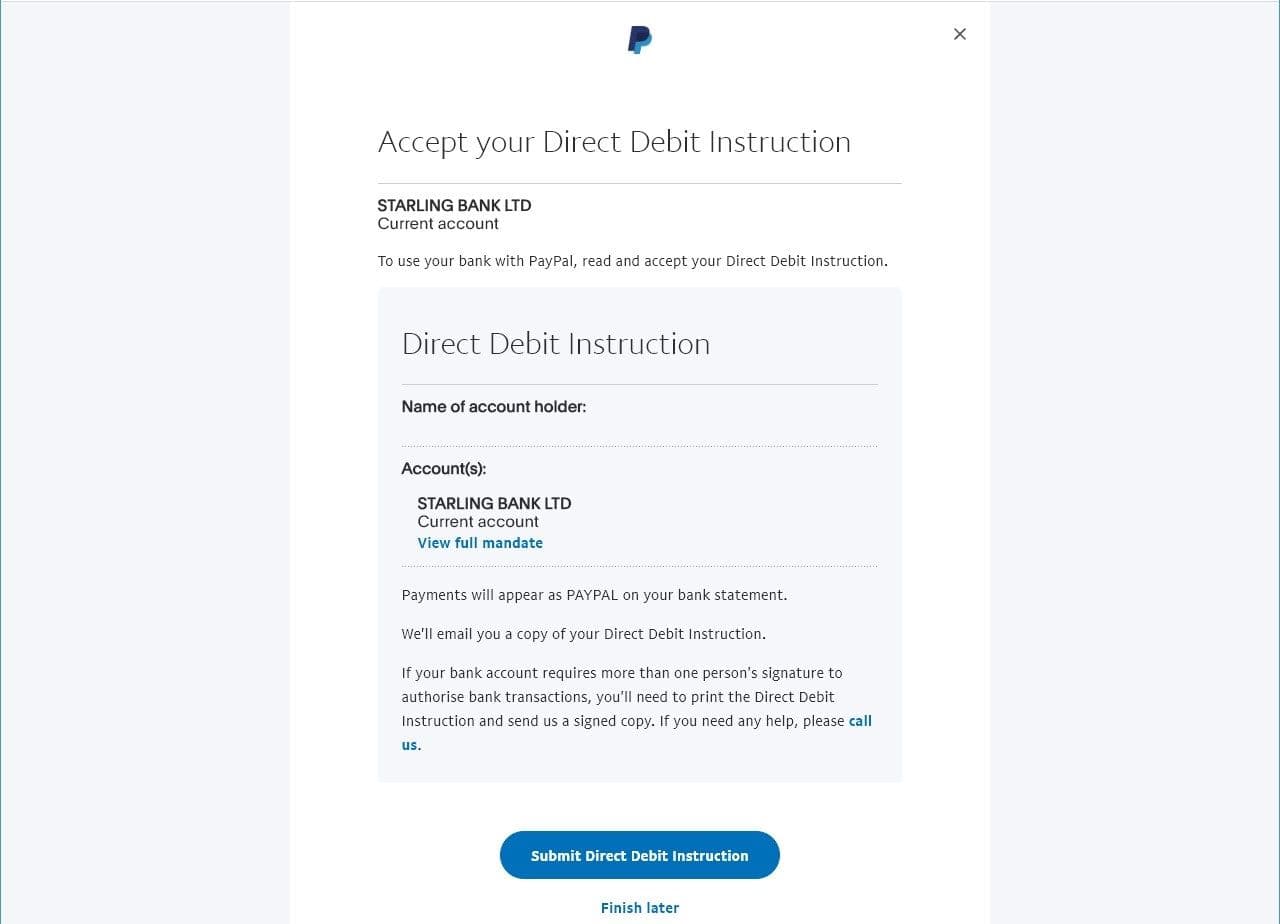Open the View full mandate link
This screenshot has height=924, width=1280.
(x=480, y=543)
